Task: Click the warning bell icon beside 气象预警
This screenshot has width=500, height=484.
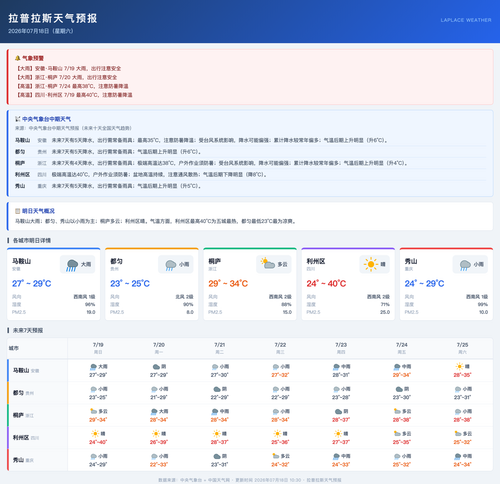Action: point(18,58)
